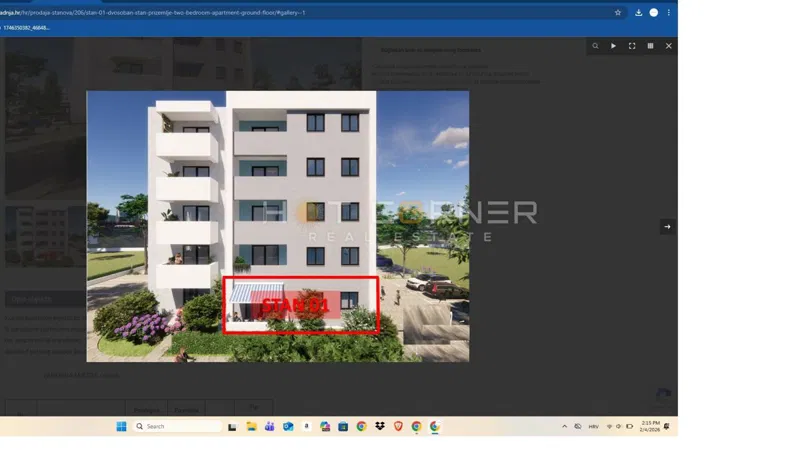Click the taskbar Search box
Viewport: 800px width, 450px height.
pos(178,427)
